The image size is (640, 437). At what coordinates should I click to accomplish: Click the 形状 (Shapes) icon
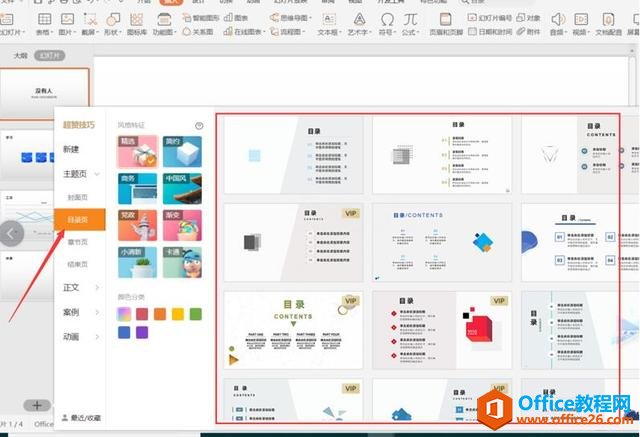click(x=116, y=20)
